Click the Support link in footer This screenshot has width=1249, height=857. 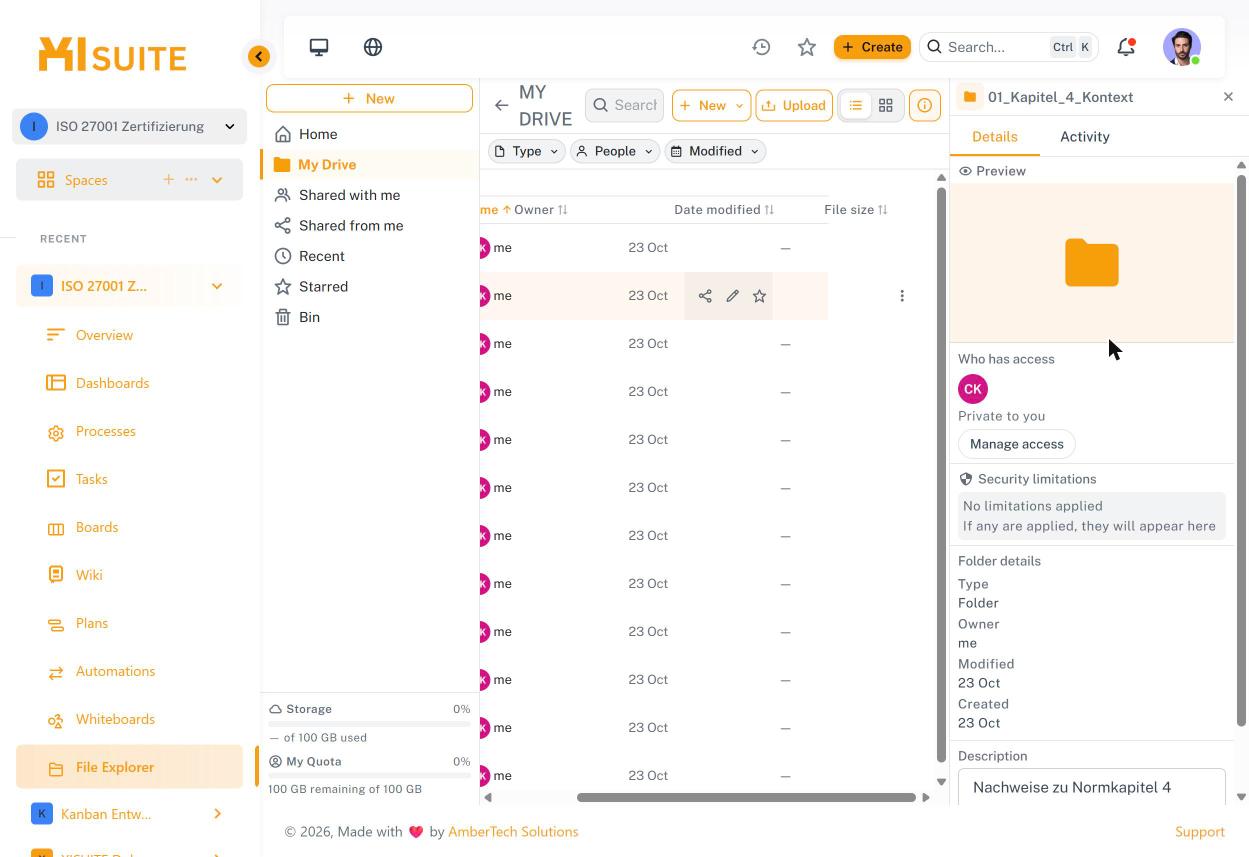[1200, 832]
